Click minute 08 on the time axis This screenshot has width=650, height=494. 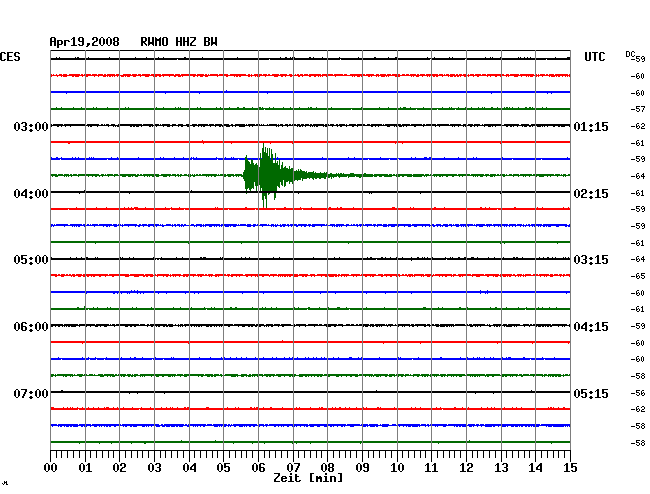point(327,467)
